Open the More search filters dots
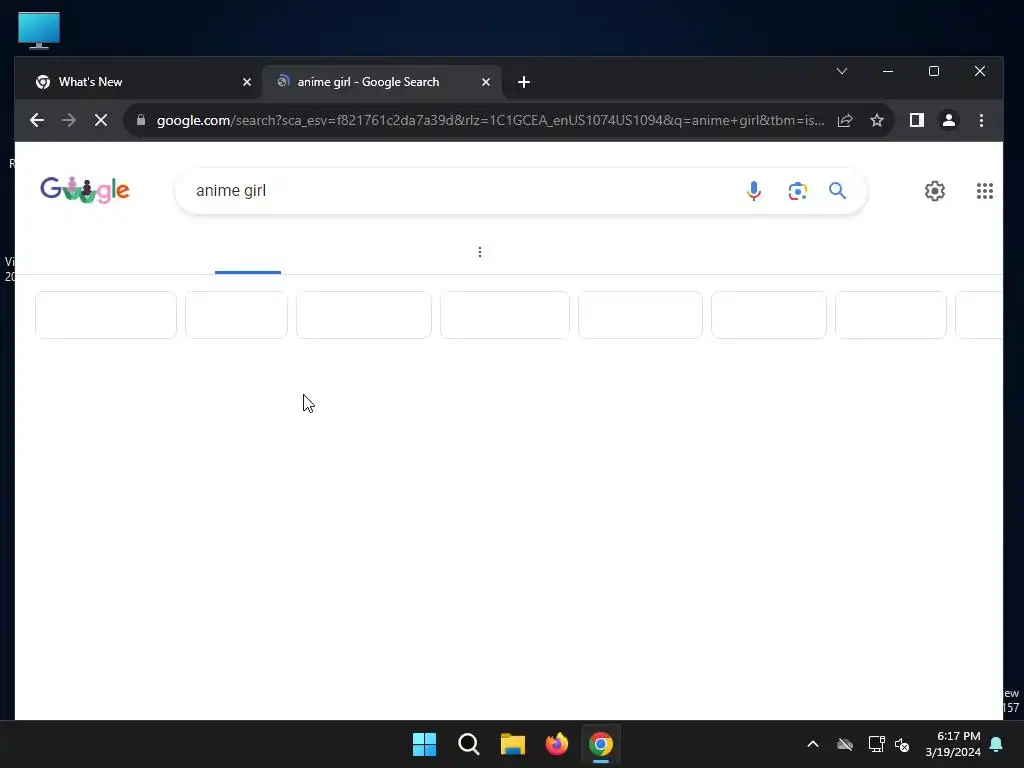Screen dimensions: 1024x768 click(x=480, y=252)
